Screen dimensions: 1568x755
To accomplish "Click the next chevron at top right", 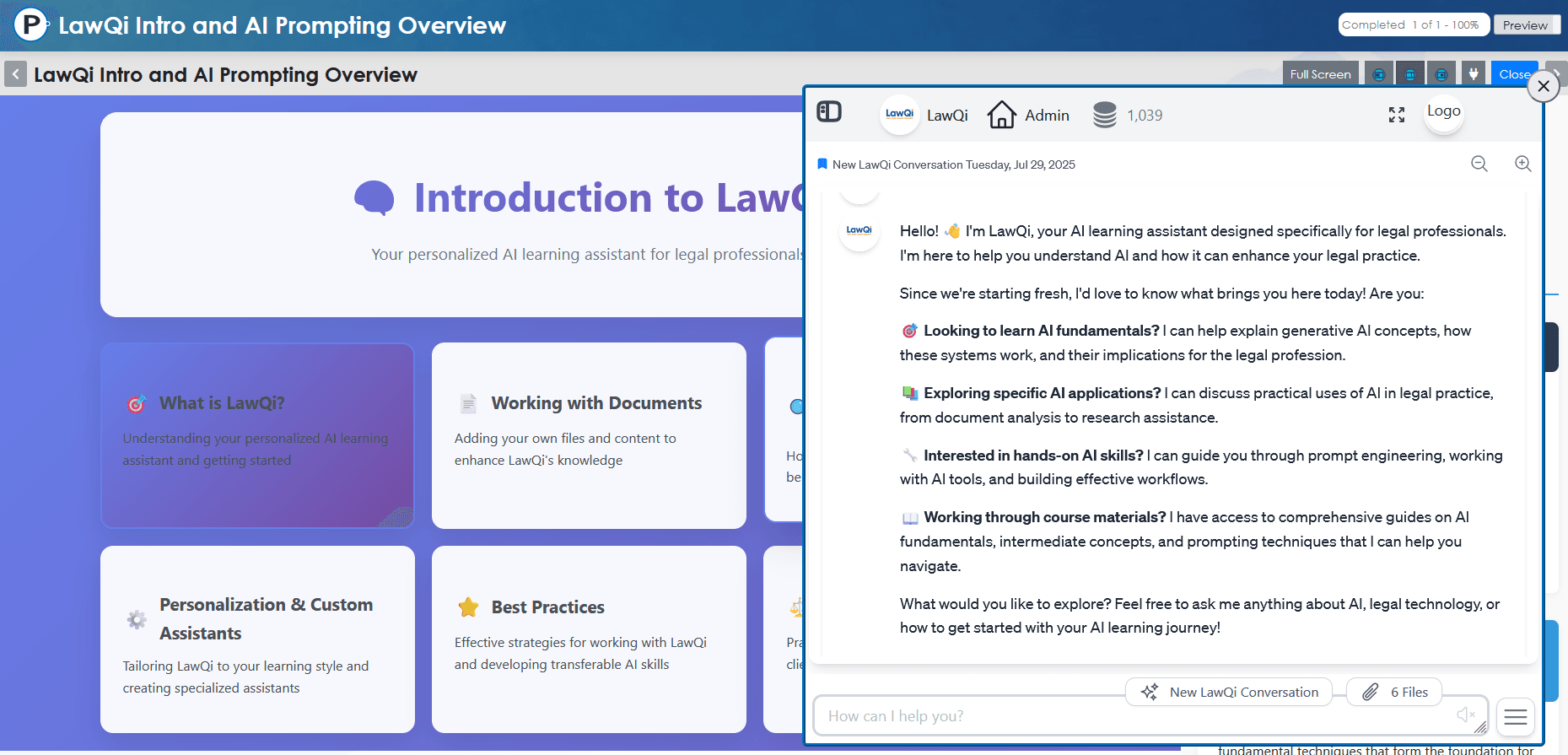I will coord(1559,73).
